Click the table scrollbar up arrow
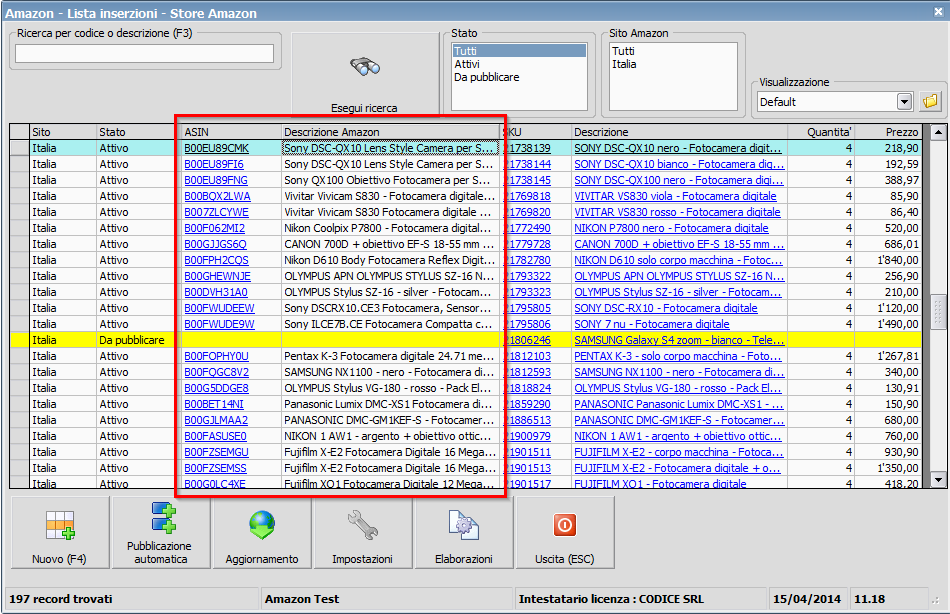This screenshot has width=950, height=614. [x=938, y=132]
